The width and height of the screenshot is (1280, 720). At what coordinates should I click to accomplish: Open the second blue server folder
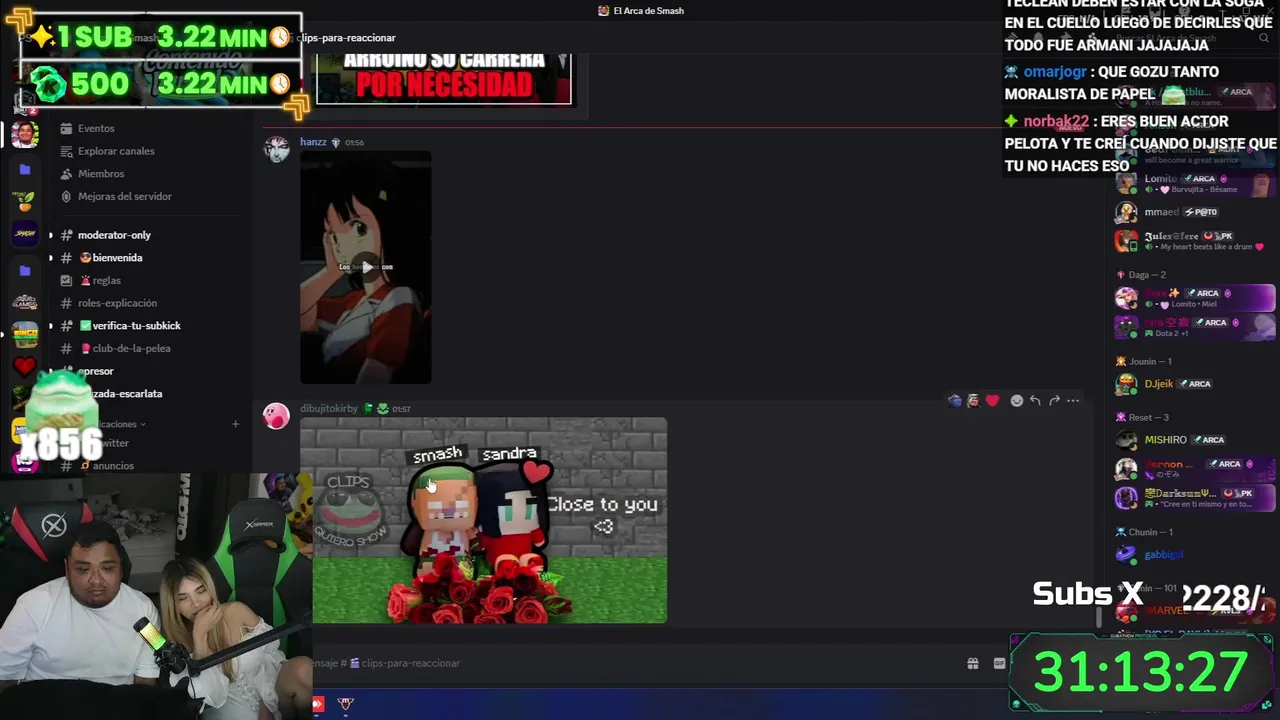(x=25, y=270)
